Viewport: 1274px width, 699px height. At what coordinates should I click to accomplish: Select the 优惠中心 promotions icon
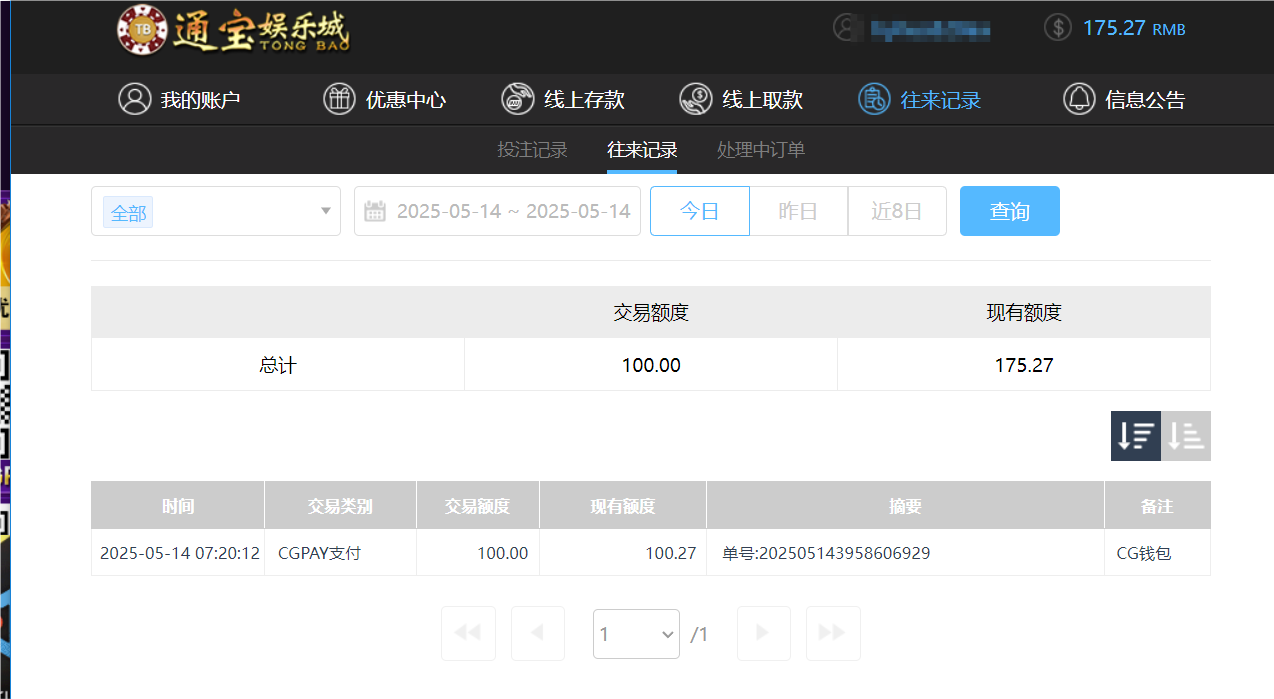click(x=339, y=99)
